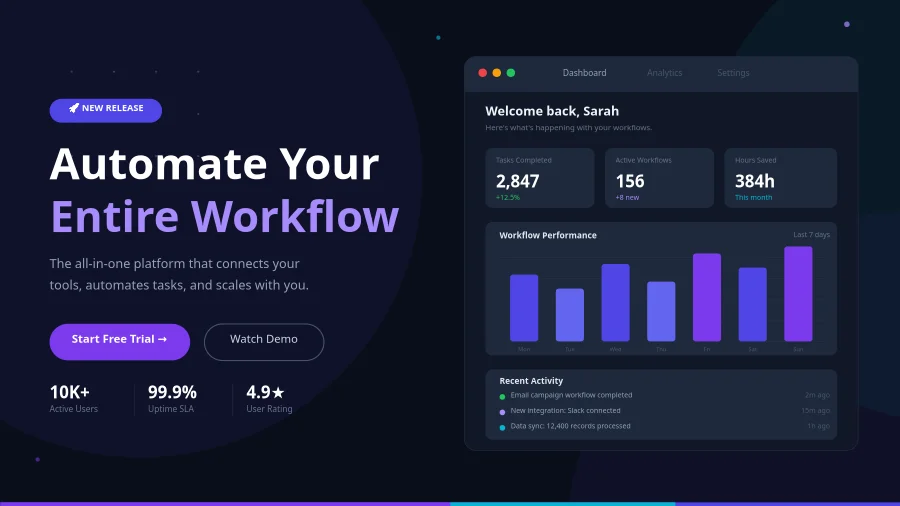
Task: Click the star in the 4.9 rating
Action: click(278, 392)
